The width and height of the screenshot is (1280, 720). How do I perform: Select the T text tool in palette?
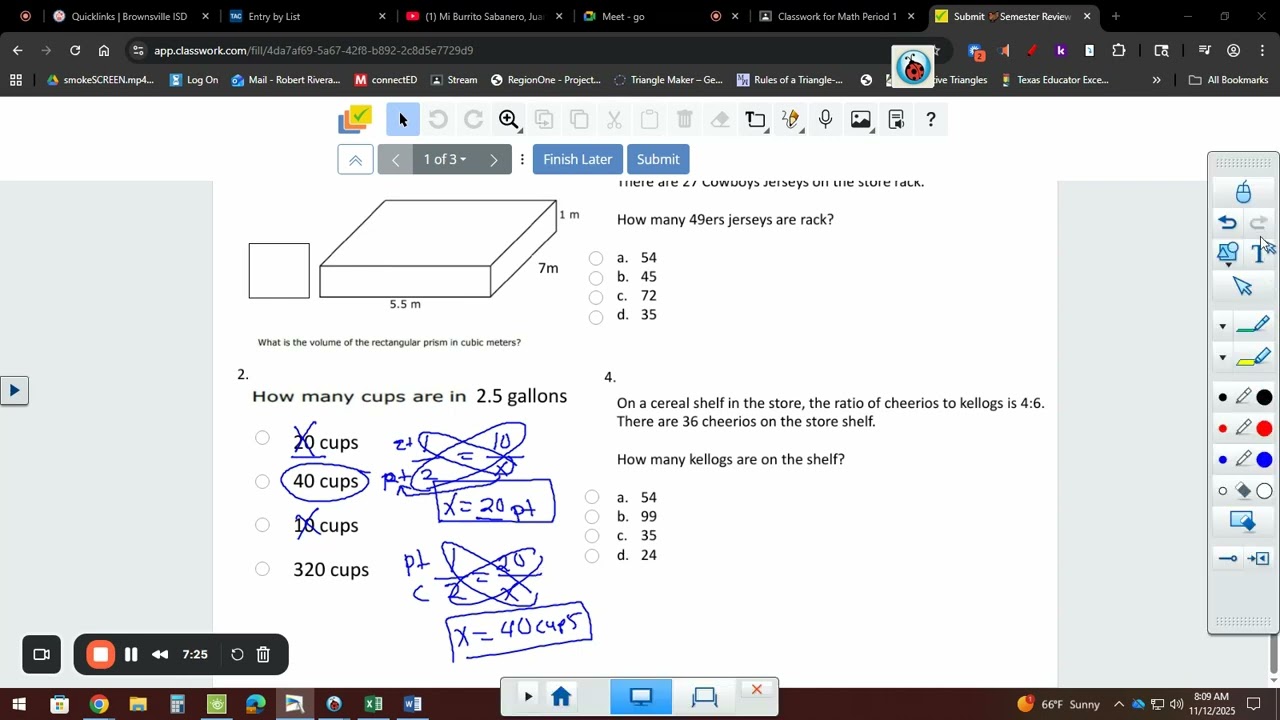pyautogui.click(x=1258, y=254)
